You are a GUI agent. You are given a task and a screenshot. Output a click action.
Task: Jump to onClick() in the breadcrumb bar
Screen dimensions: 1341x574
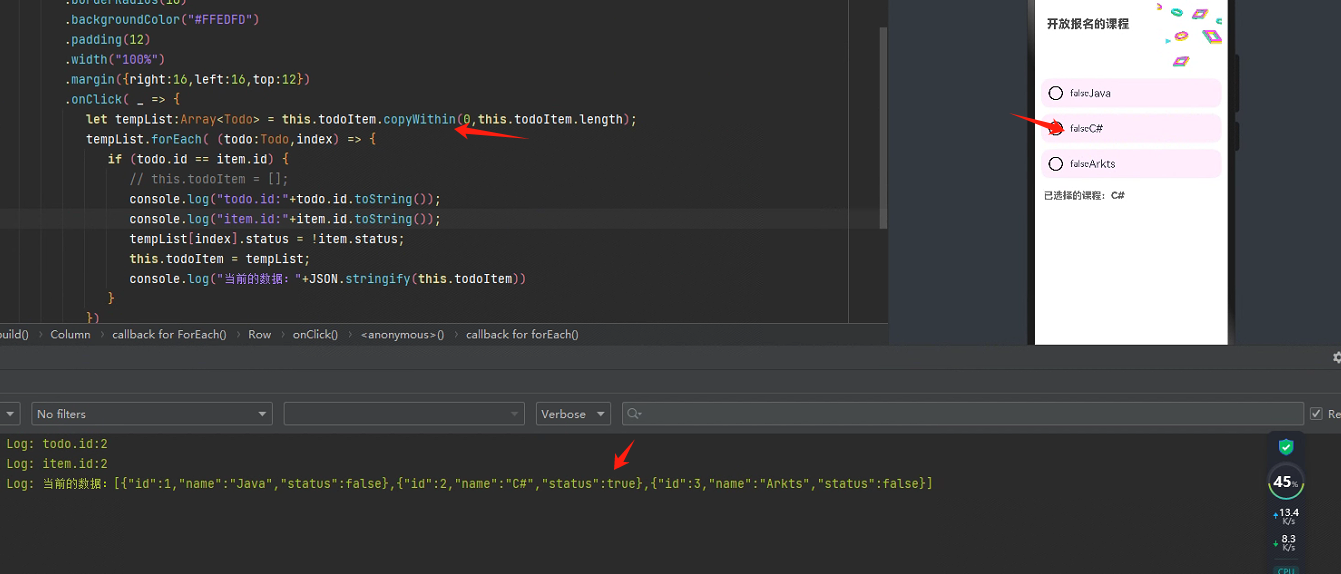tap(315, 335)
